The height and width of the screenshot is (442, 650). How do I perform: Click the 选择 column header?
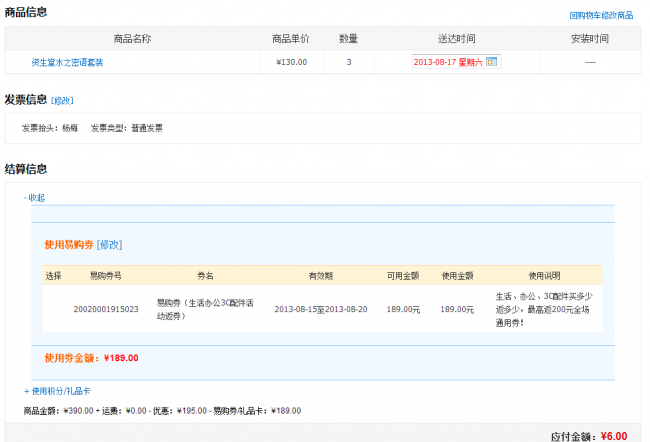tap(53, 275)
